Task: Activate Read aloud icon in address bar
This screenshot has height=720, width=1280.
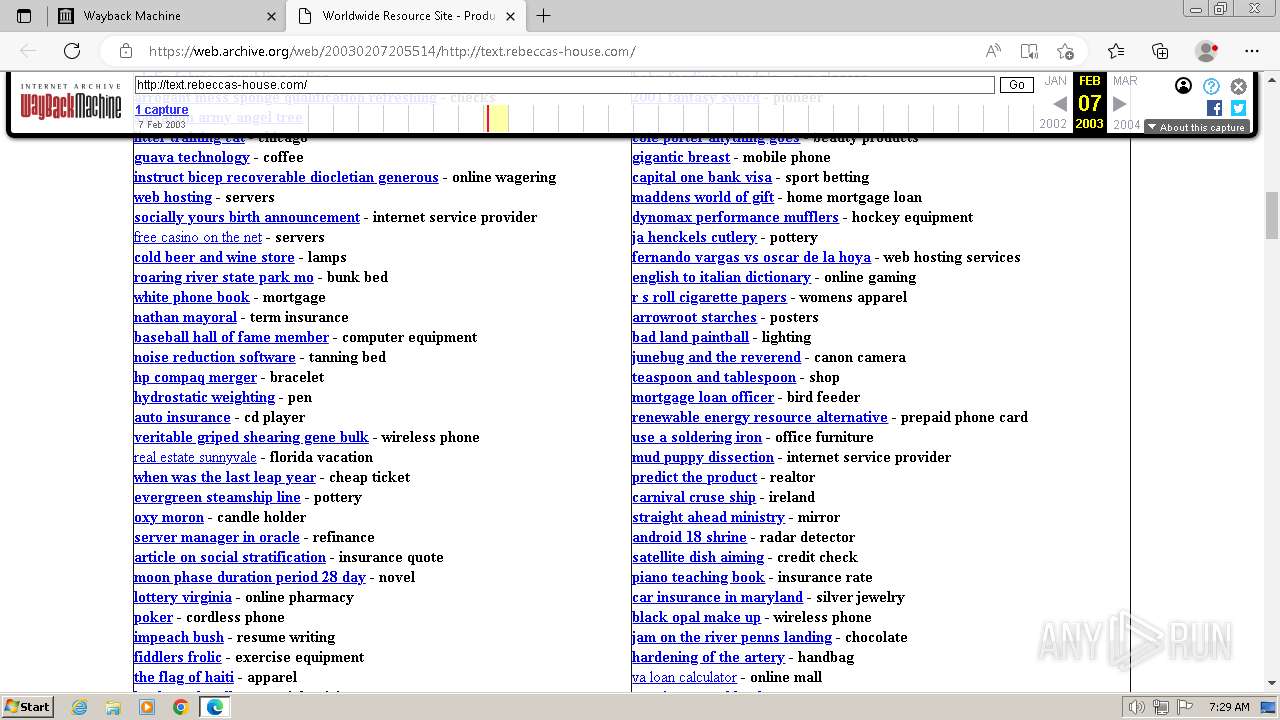Action: [993, 51]
